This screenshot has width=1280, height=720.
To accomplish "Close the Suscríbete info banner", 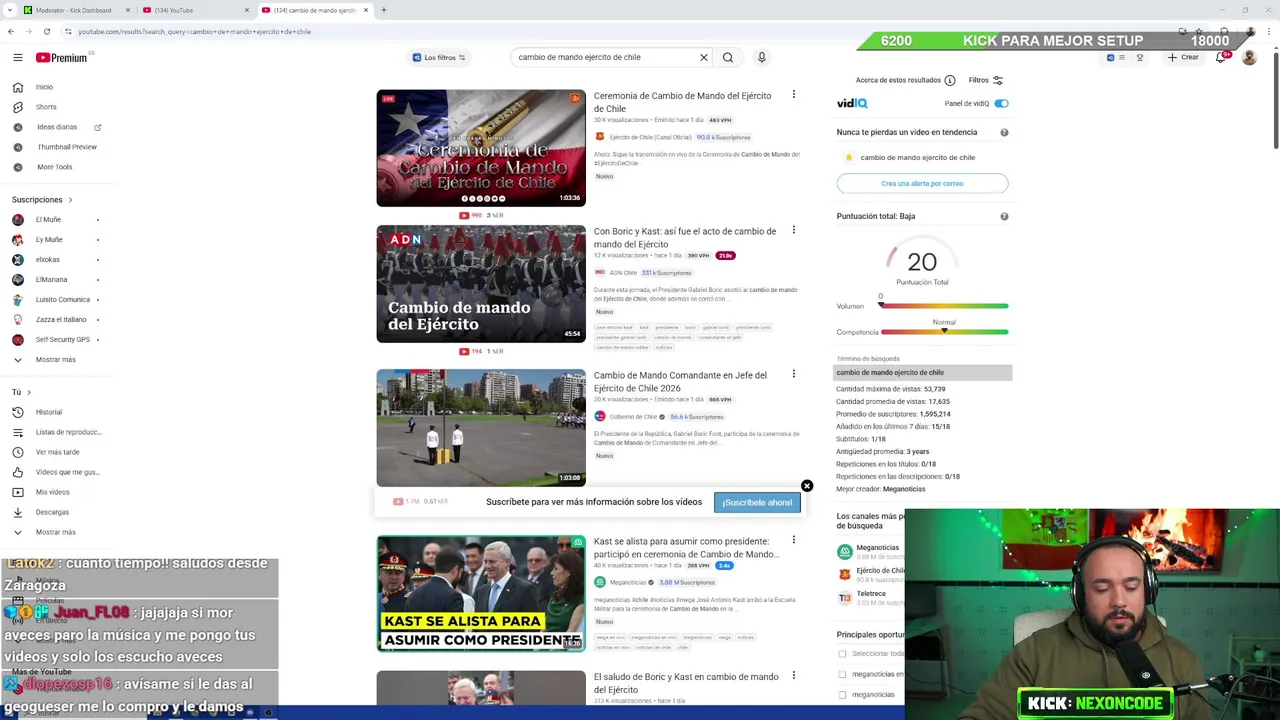I will coord(807,486).
